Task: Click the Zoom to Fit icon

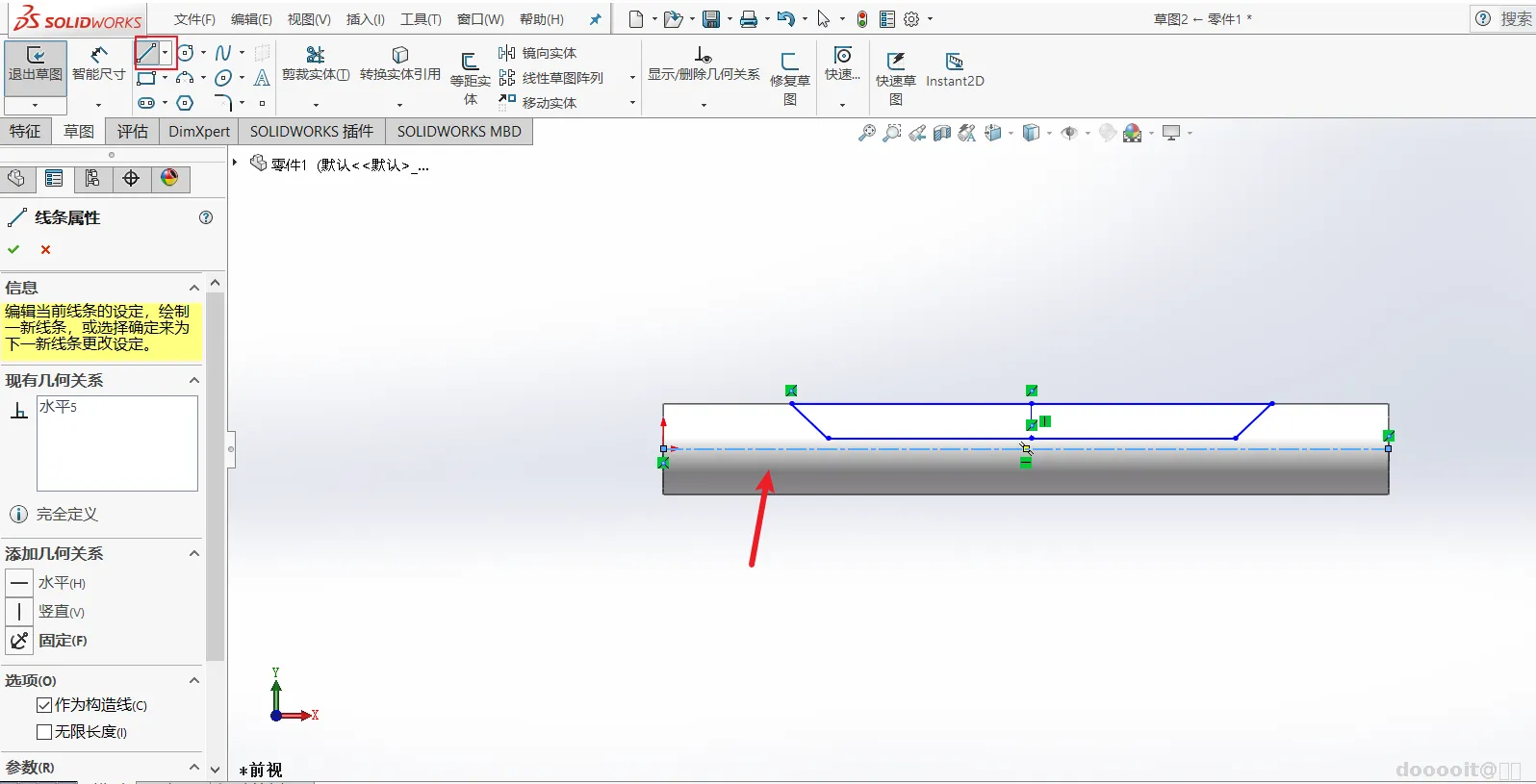Action: tap(867, 133)
